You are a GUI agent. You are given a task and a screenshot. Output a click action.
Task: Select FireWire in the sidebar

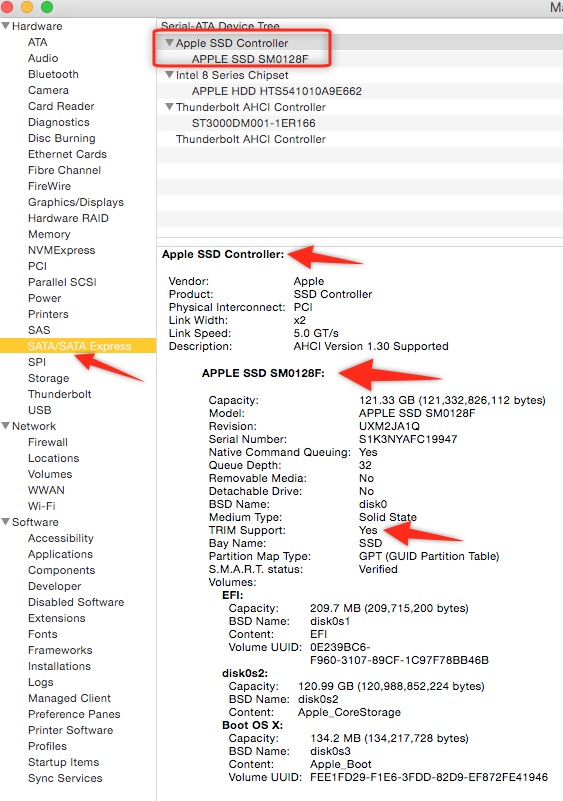[x=49, y=186]
